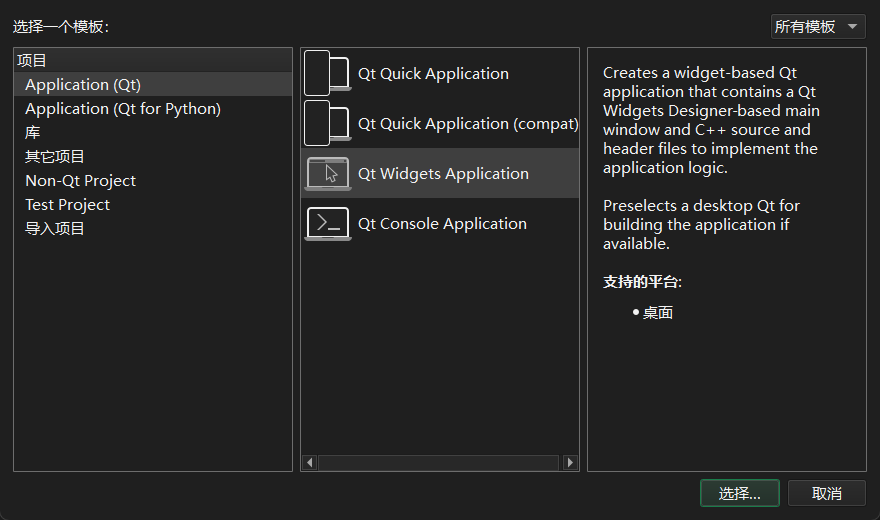Select the 导入项目 category
The height and width of the screenshot is (520, 880).
click(x=153, y=229)
